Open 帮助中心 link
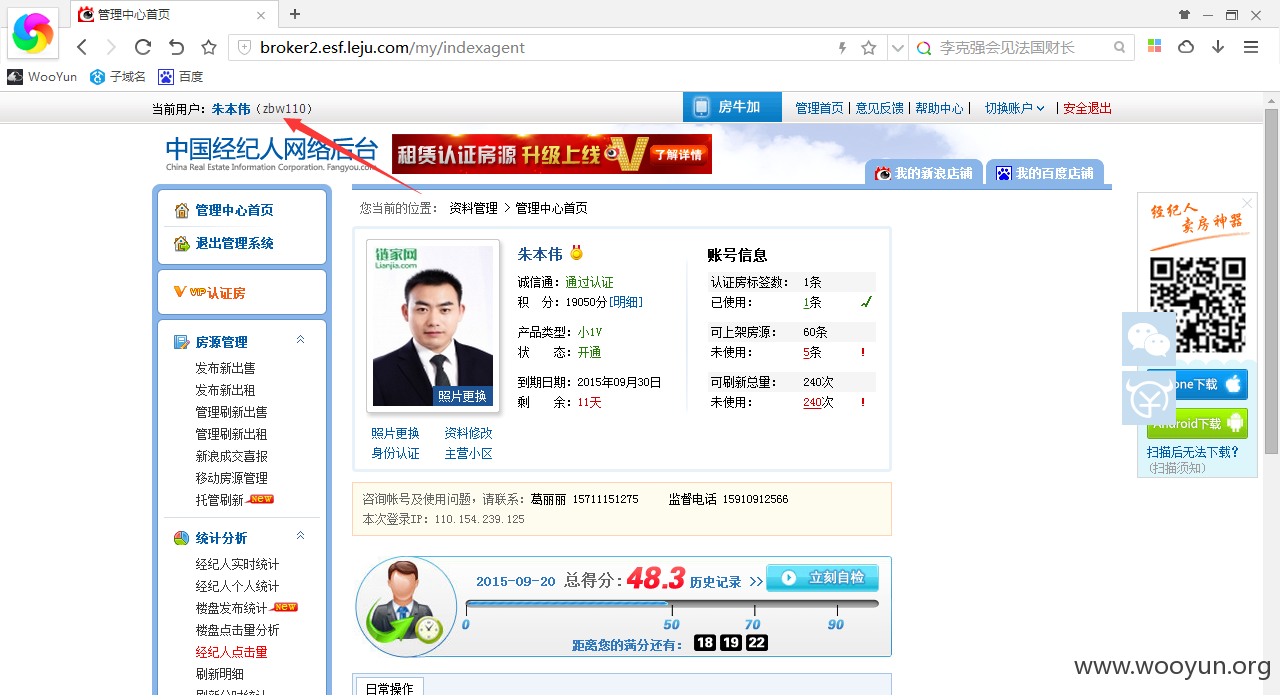This screenshot has height=695, width=1280. [x=940, y=108]
